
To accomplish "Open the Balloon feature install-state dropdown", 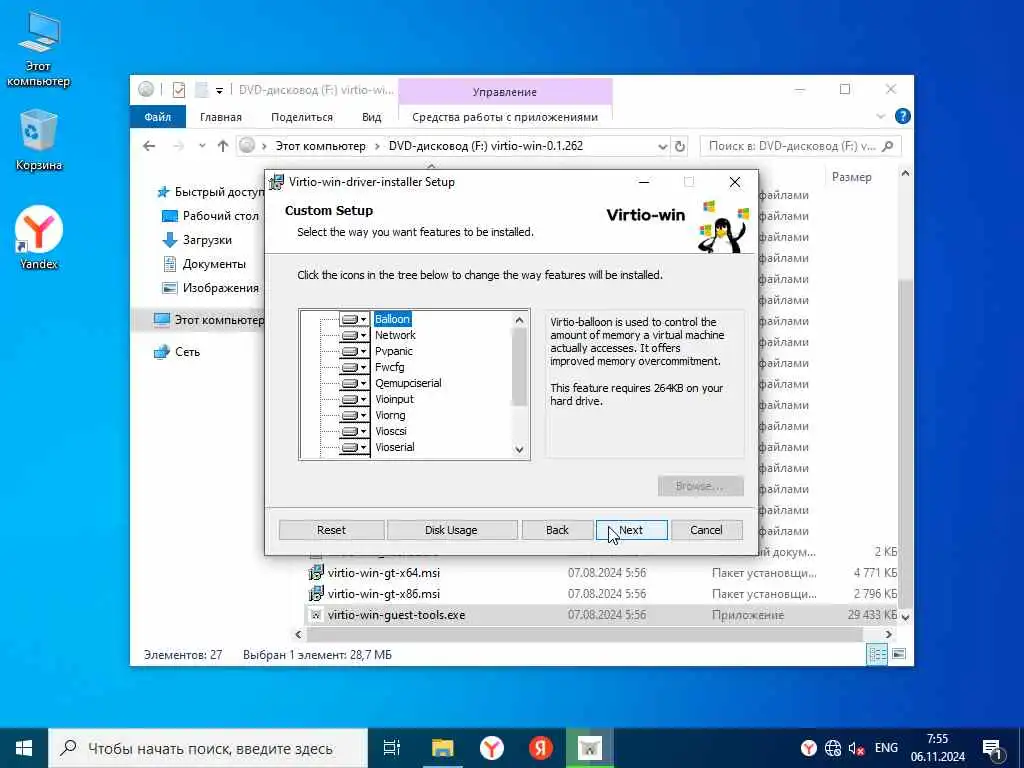I will pos(354,319).
